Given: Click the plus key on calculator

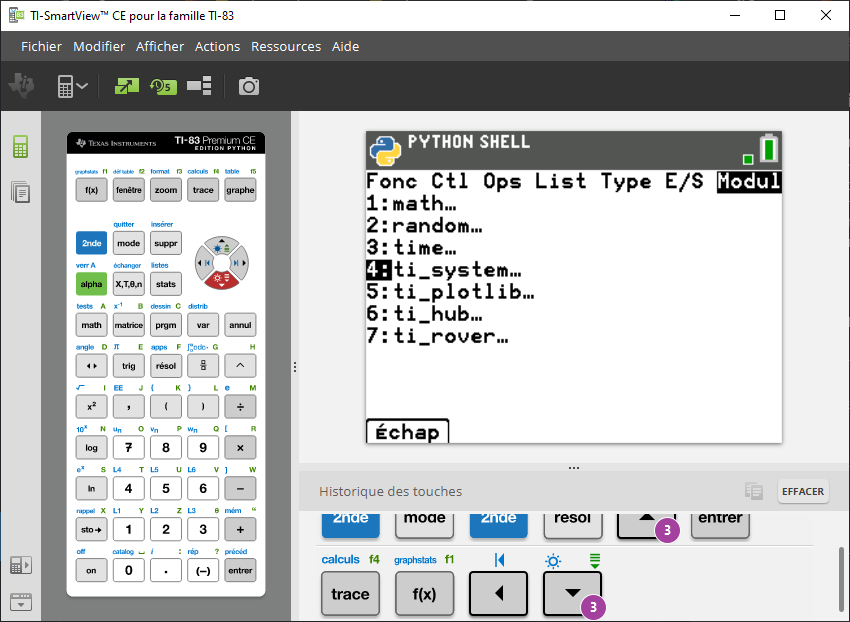Looking at the screenshot, I should 240,529.
